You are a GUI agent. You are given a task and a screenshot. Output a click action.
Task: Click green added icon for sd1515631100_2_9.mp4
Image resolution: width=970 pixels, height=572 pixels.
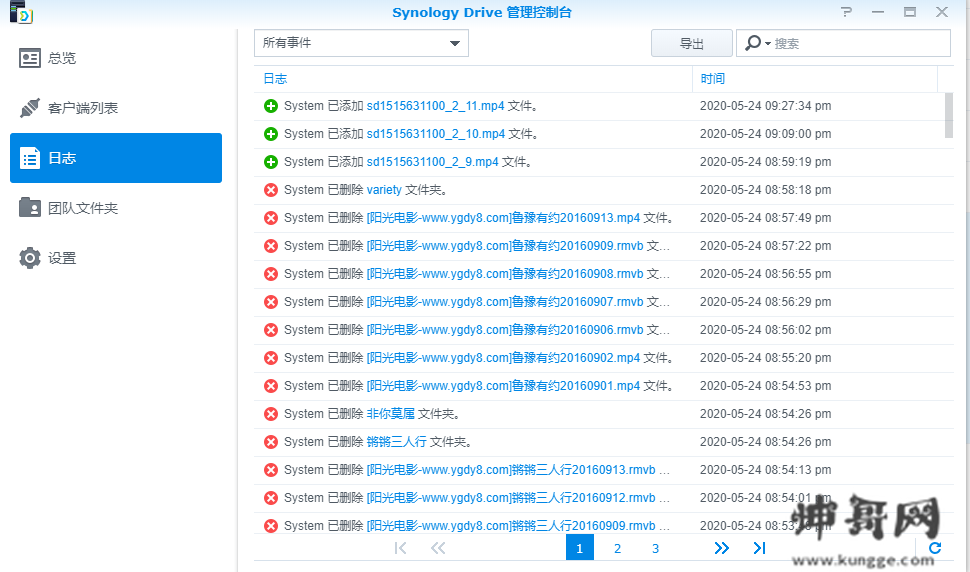(x=271, y=162)
